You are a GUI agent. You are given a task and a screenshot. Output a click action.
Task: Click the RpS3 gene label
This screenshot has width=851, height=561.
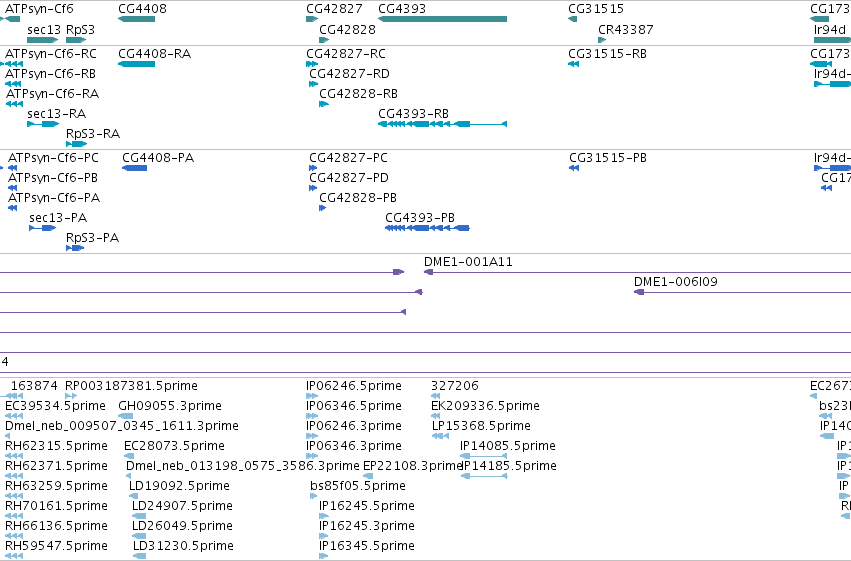[x=80, y=29]
